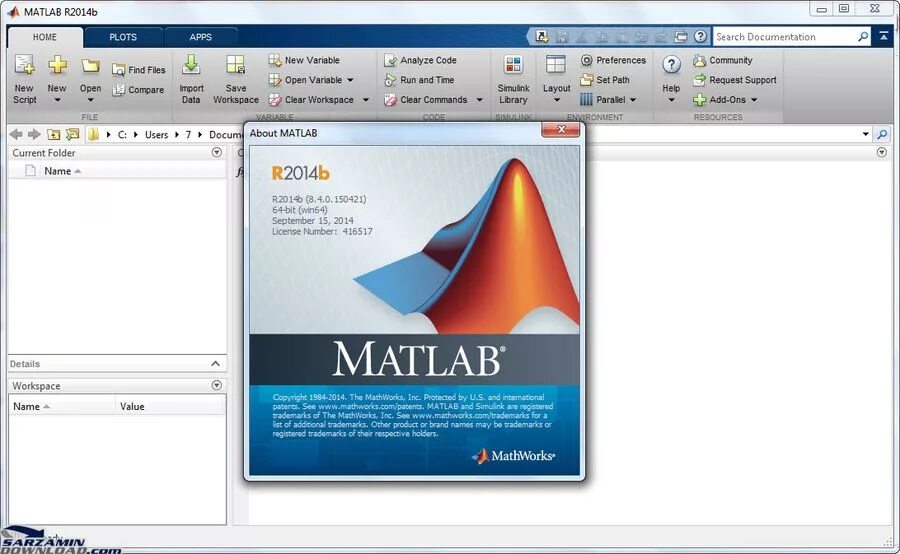Image resolution: width=900 pixels, height=554 pixels.
Task: Sort by Name column in Current Folder
Action: 58,171
